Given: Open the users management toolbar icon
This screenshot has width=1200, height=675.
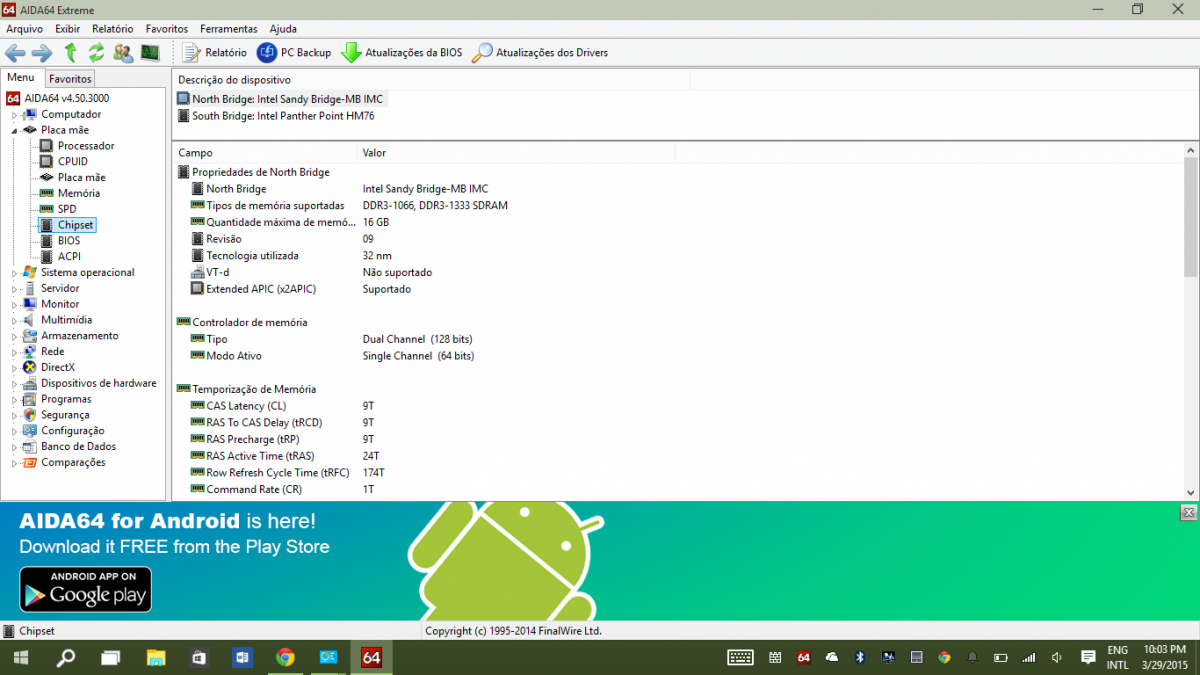Looking at the screenshot, I should [124, 52].
